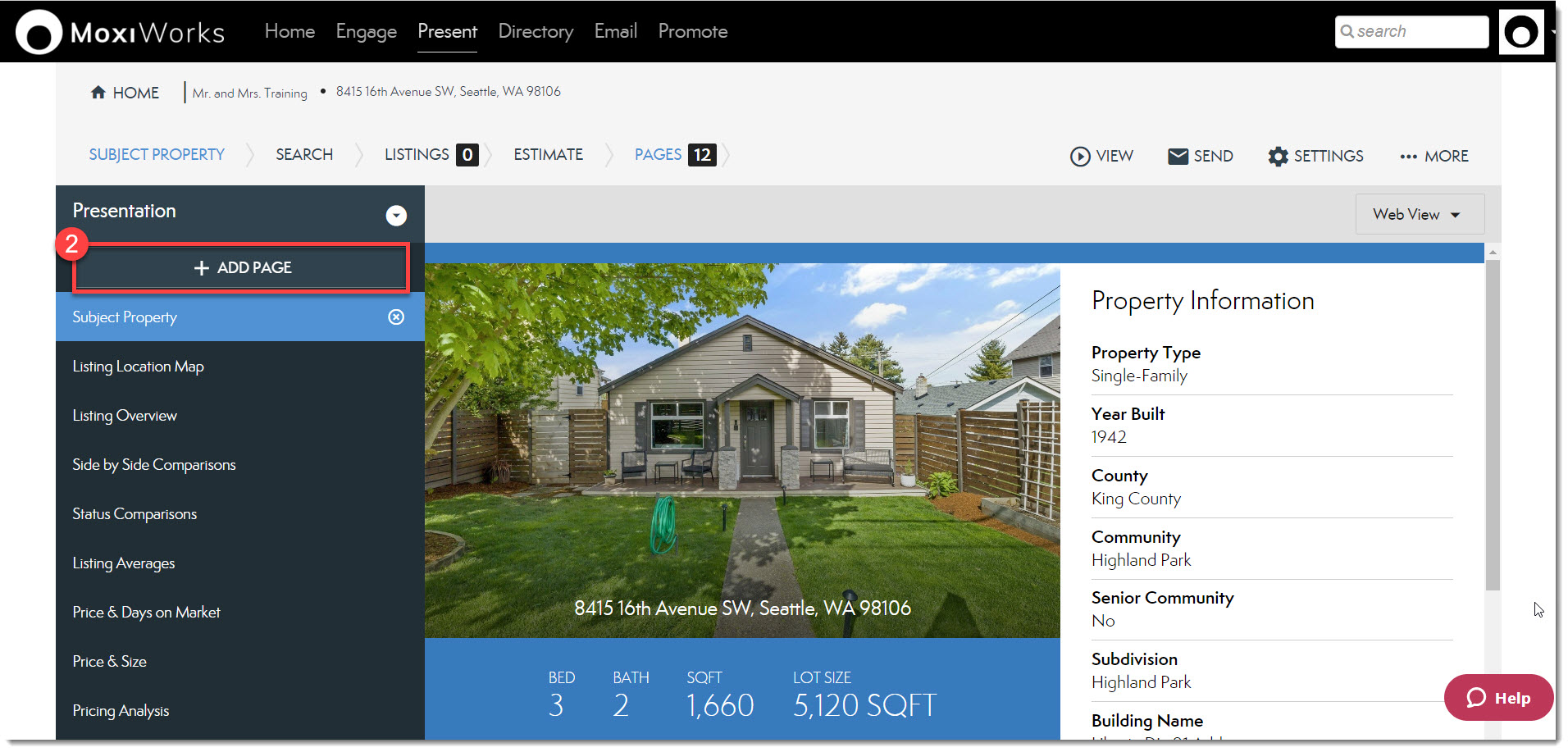This screenshot has height=752, width=1568.
Task: Select Listing Location Map page
Action: [x=138, y=367]
